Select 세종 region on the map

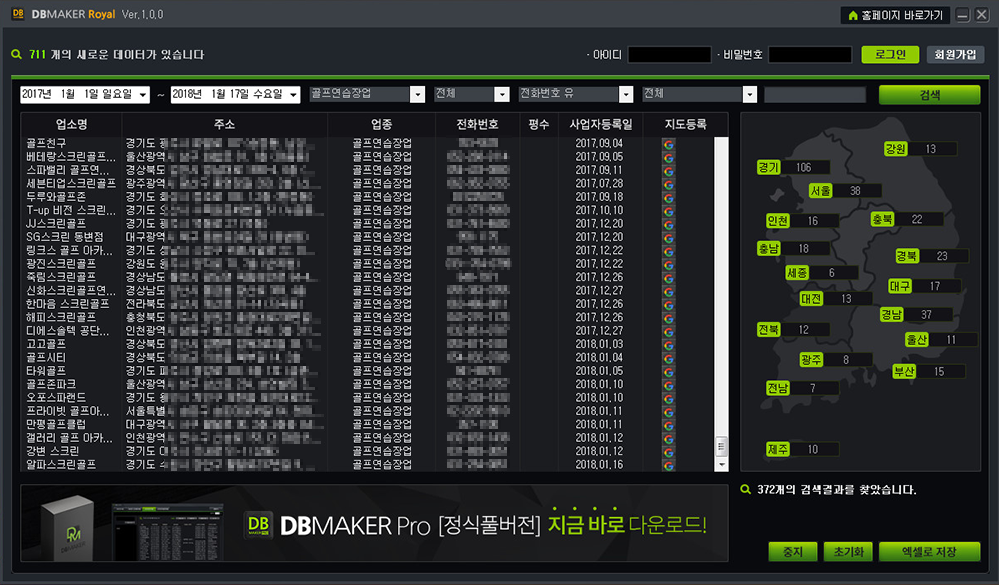pyautogui.click(x=797, y=273)
